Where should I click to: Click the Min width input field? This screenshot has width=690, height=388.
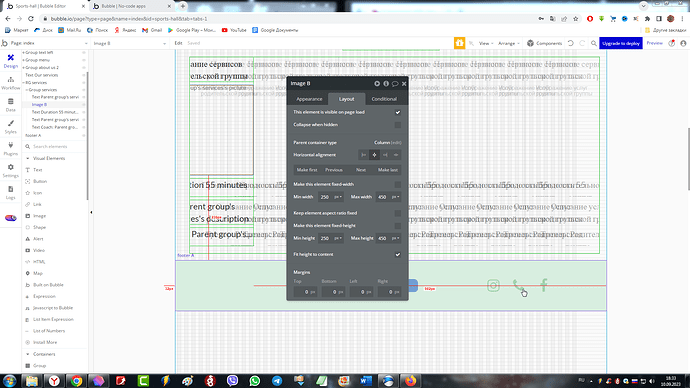331,197
